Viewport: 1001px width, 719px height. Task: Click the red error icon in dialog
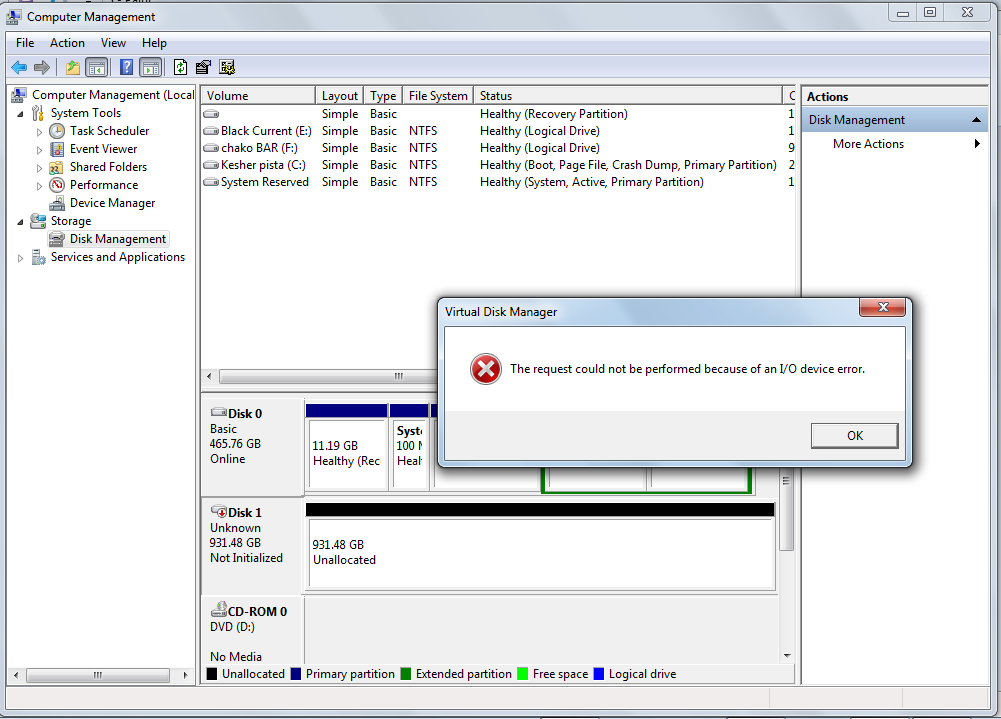click(486, 369)
